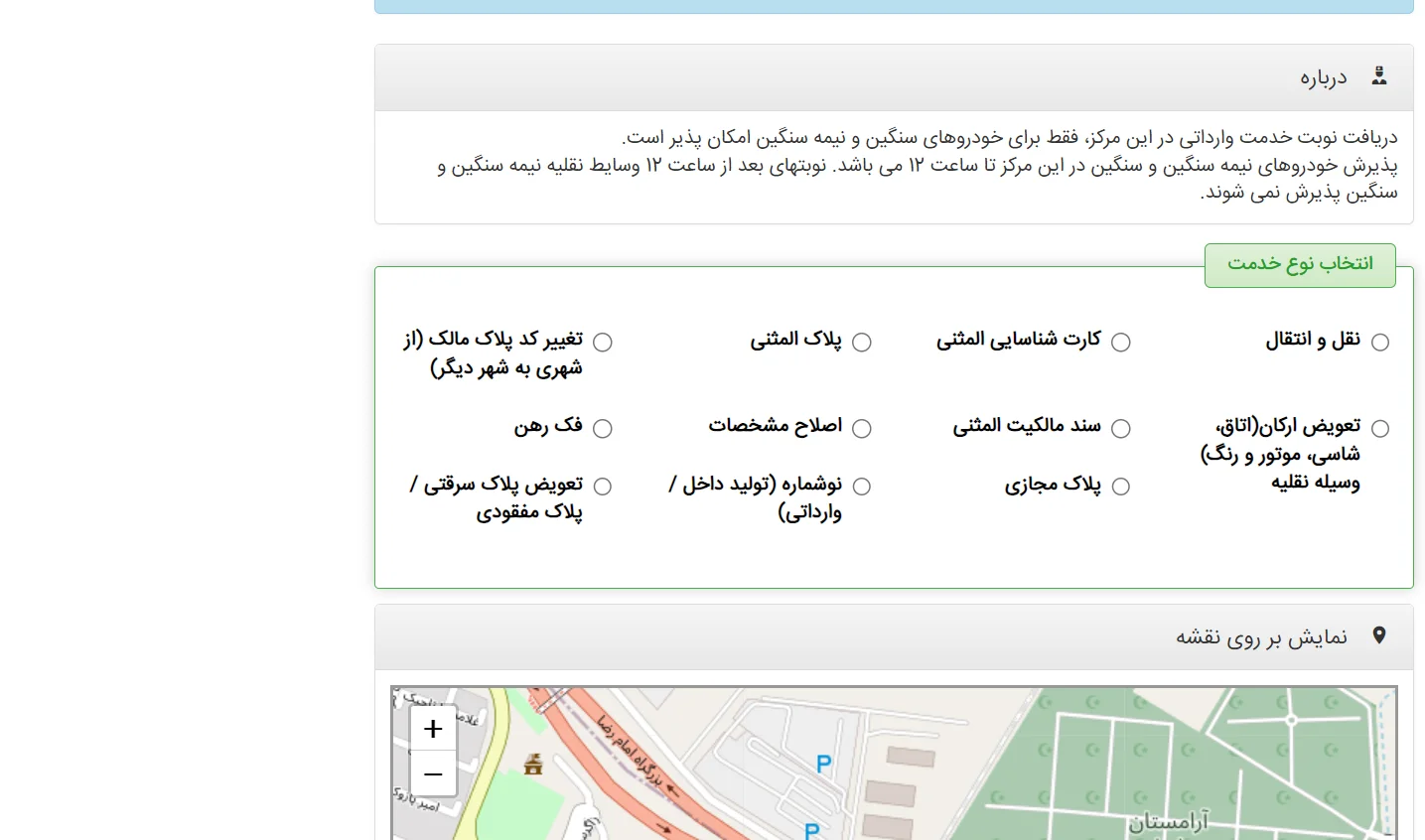The height and width of the screenshot is (840, 1425).
Task: Click the map pin icon beside نمایش بر روی نقشه
Action: click(x=1379, y=635)
